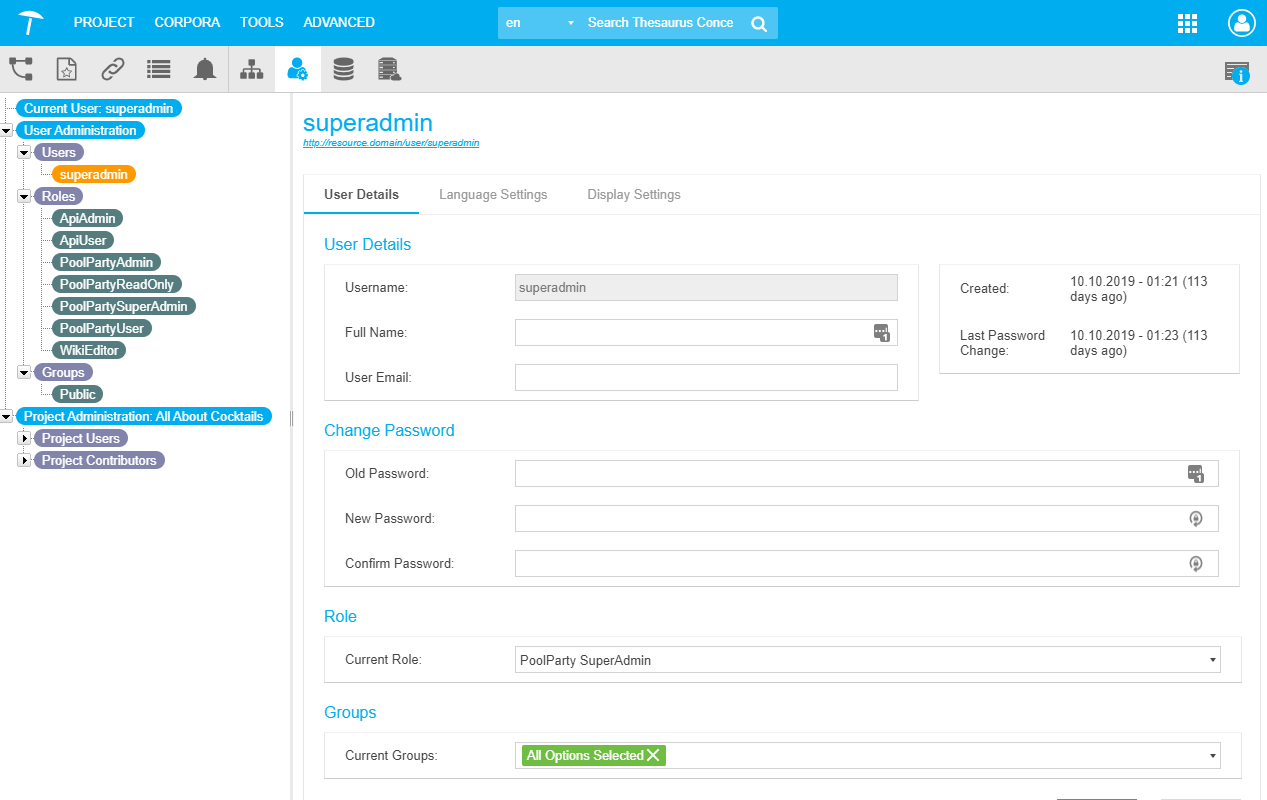This screenshot has width=1267, height=800.
Task: Select the PoolPartySuperAdmin role
Action: click(123, 306)
